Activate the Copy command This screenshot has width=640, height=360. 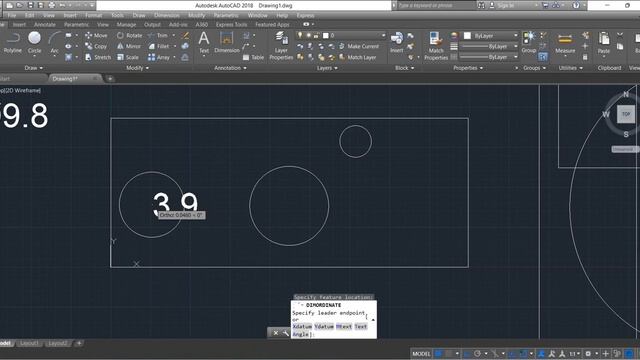tap(96, 47)
